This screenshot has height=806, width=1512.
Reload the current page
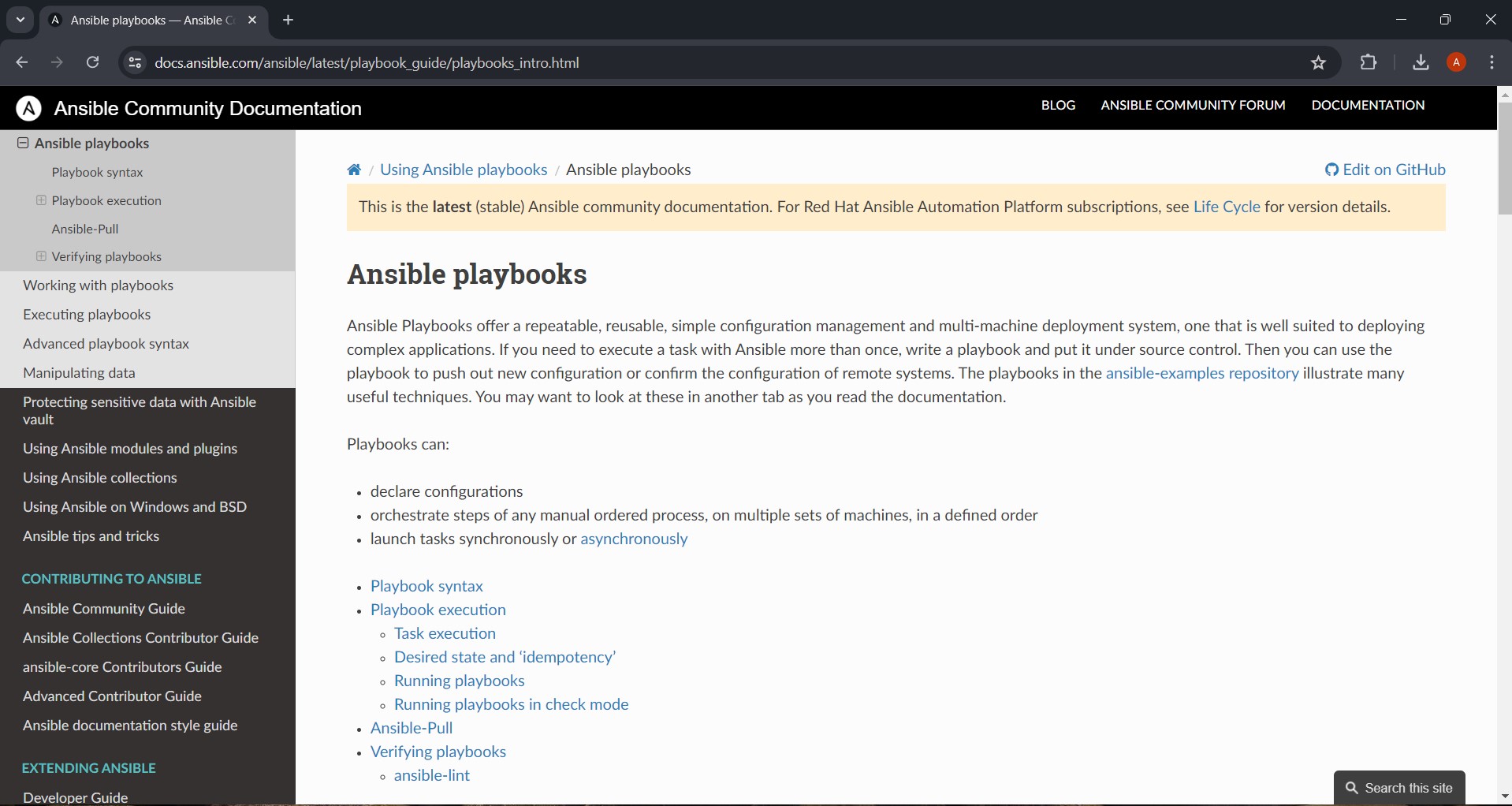(93, 63)
